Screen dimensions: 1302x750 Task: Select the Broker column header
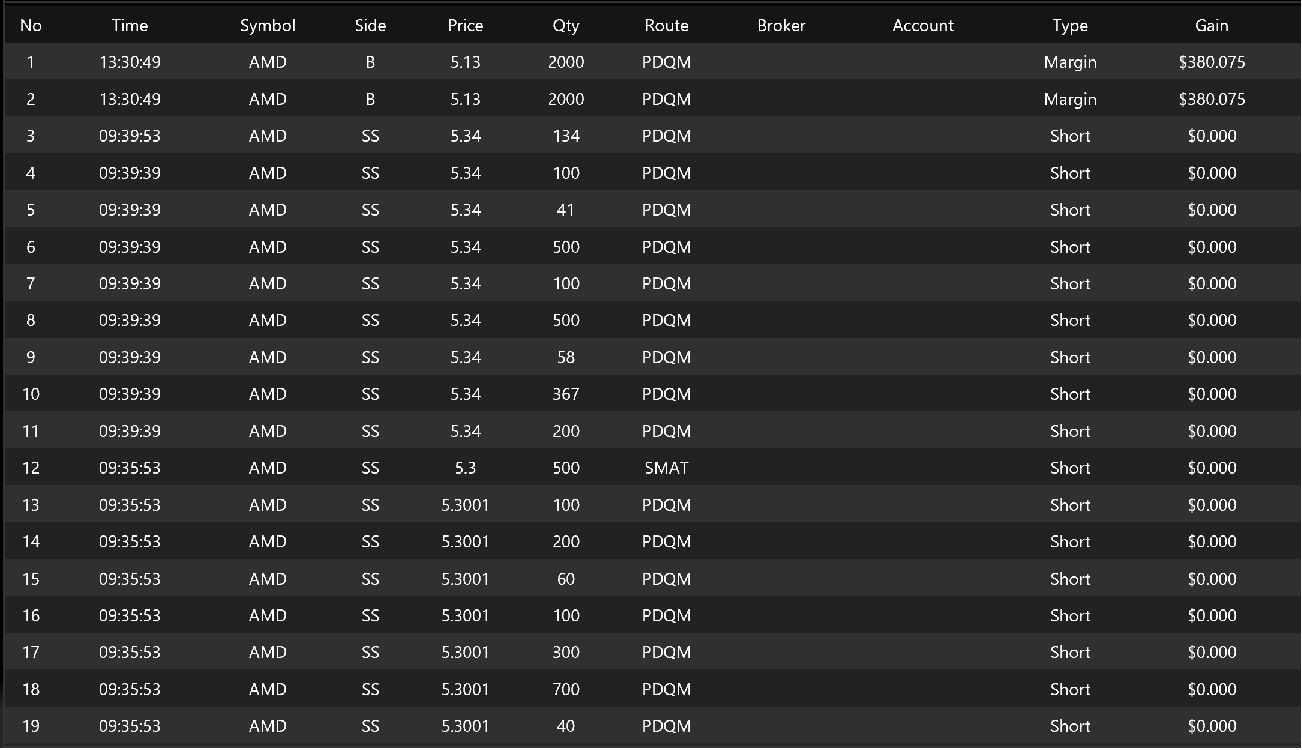[x=781, y=26]
